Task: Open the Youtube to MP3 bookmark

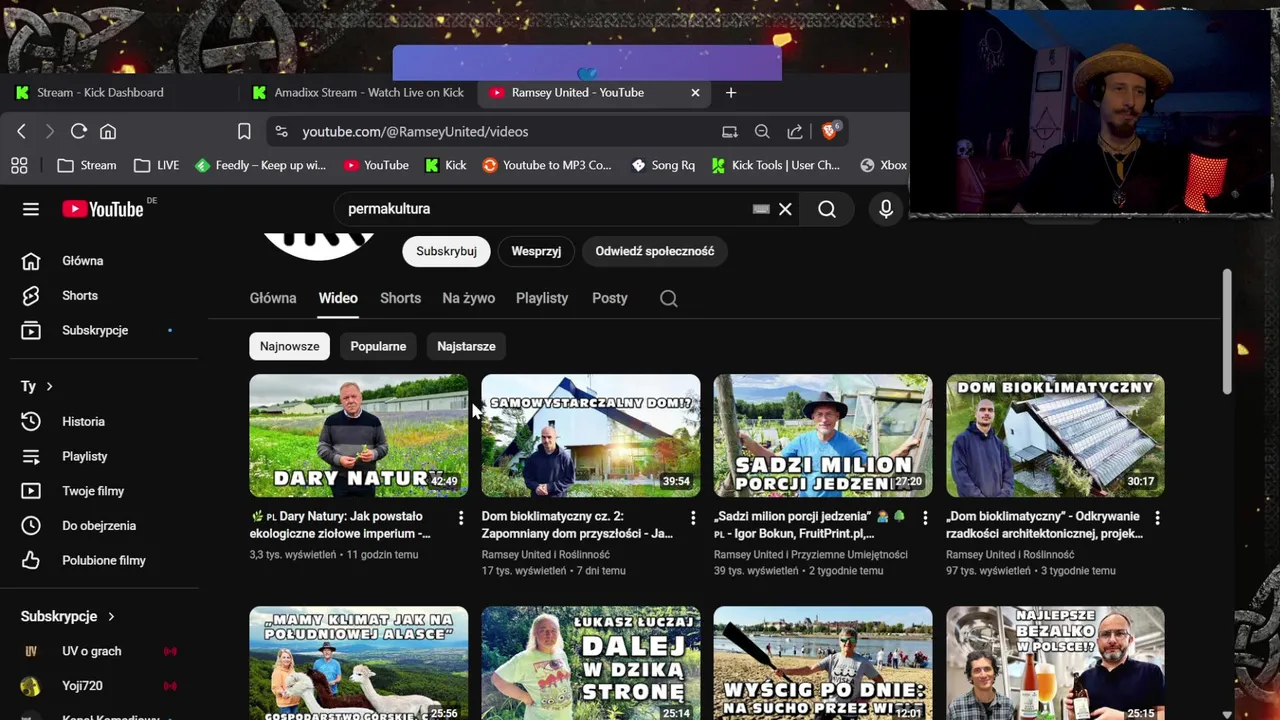Action: click(x=547, y=165)
